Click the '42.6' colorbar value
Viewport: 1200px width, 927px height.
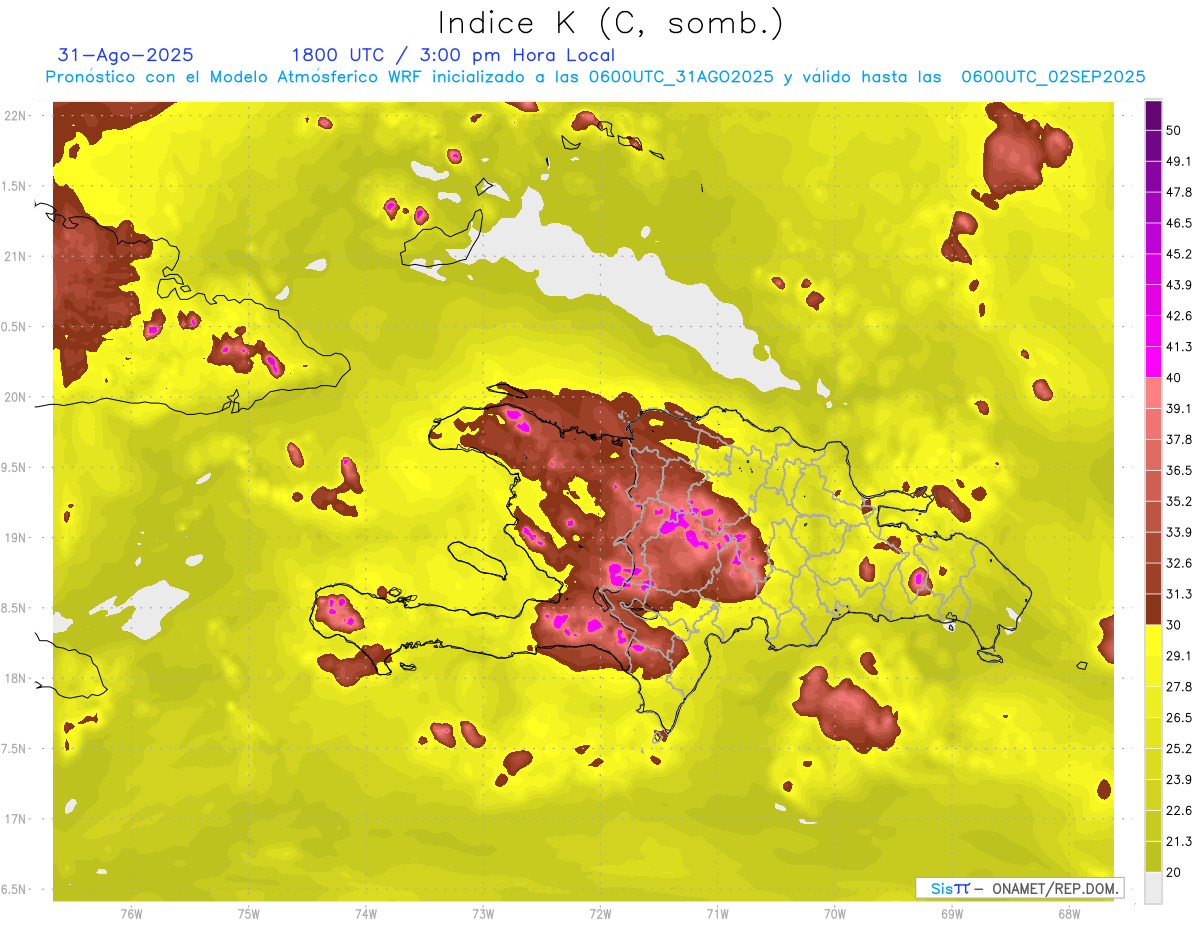coord(1178,316)
